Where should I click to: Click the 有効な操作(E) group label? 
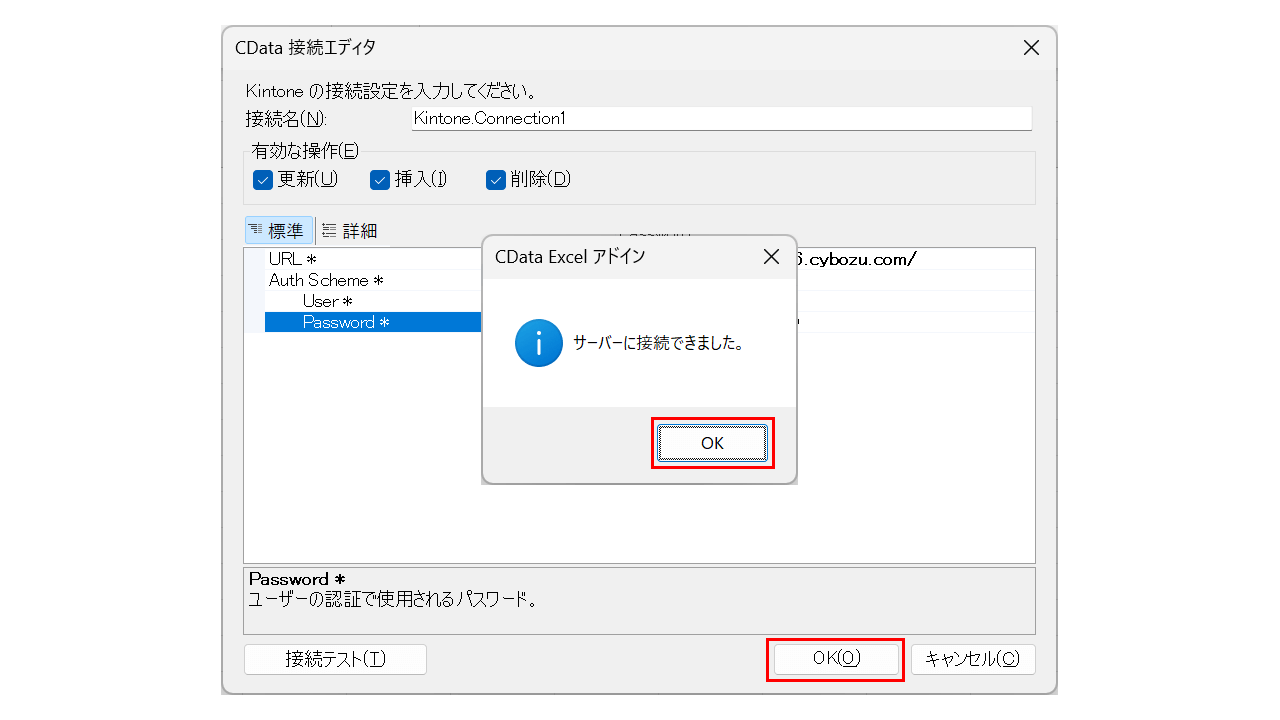[305, 151]
